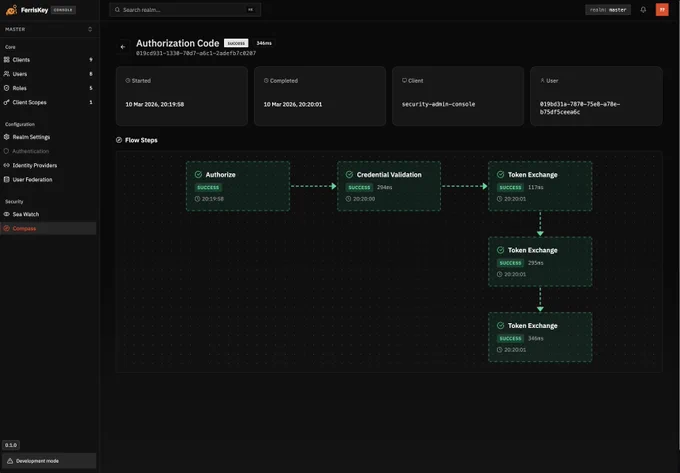Image resolution: width=680 pixels, height=473 pixels.
Task: Click the clock icon beside 20:20:00
Action: pyautogui.click(x=348, y=199)
